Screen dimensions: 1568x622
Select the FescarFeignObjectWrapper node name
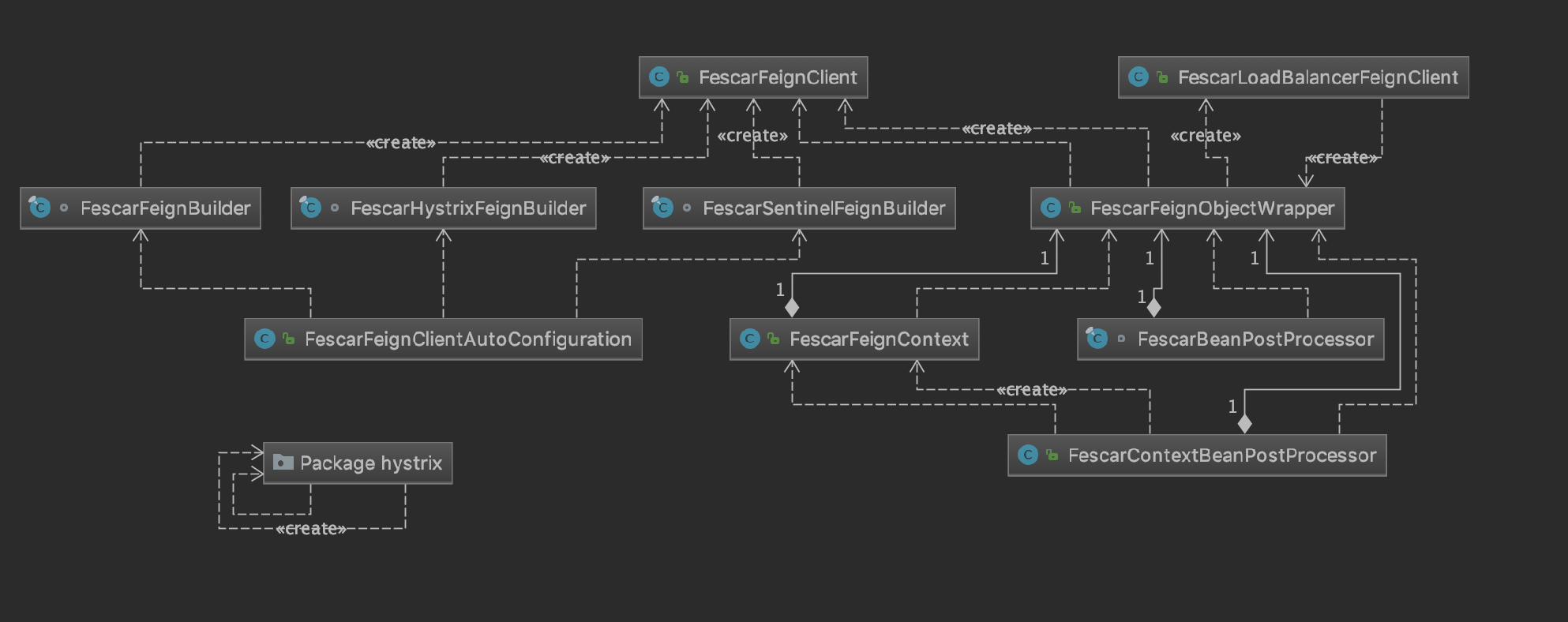[1212, 208]
